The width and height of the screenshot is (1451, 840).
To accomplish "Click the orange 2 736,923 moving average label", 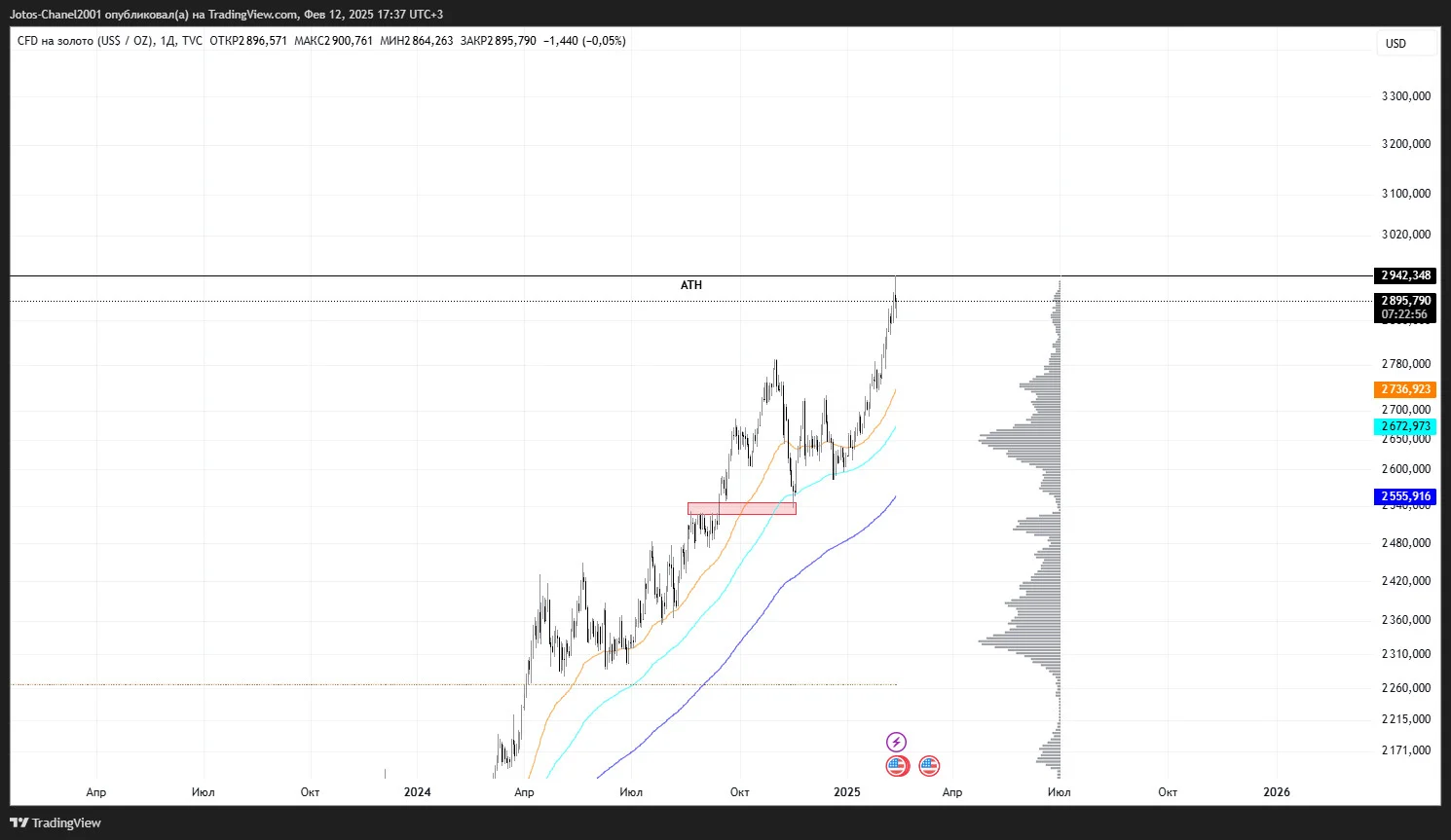I will coord(1406,389).
